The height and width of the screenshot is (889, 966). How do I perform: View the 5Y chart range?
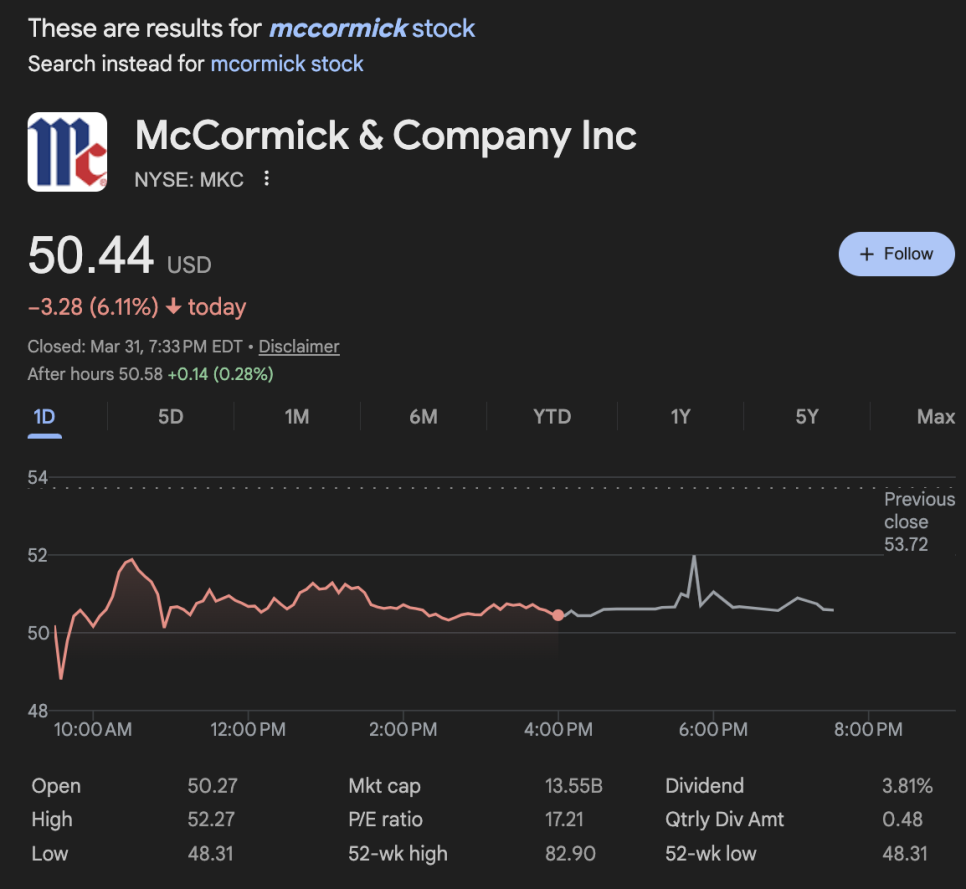point(807,417)
